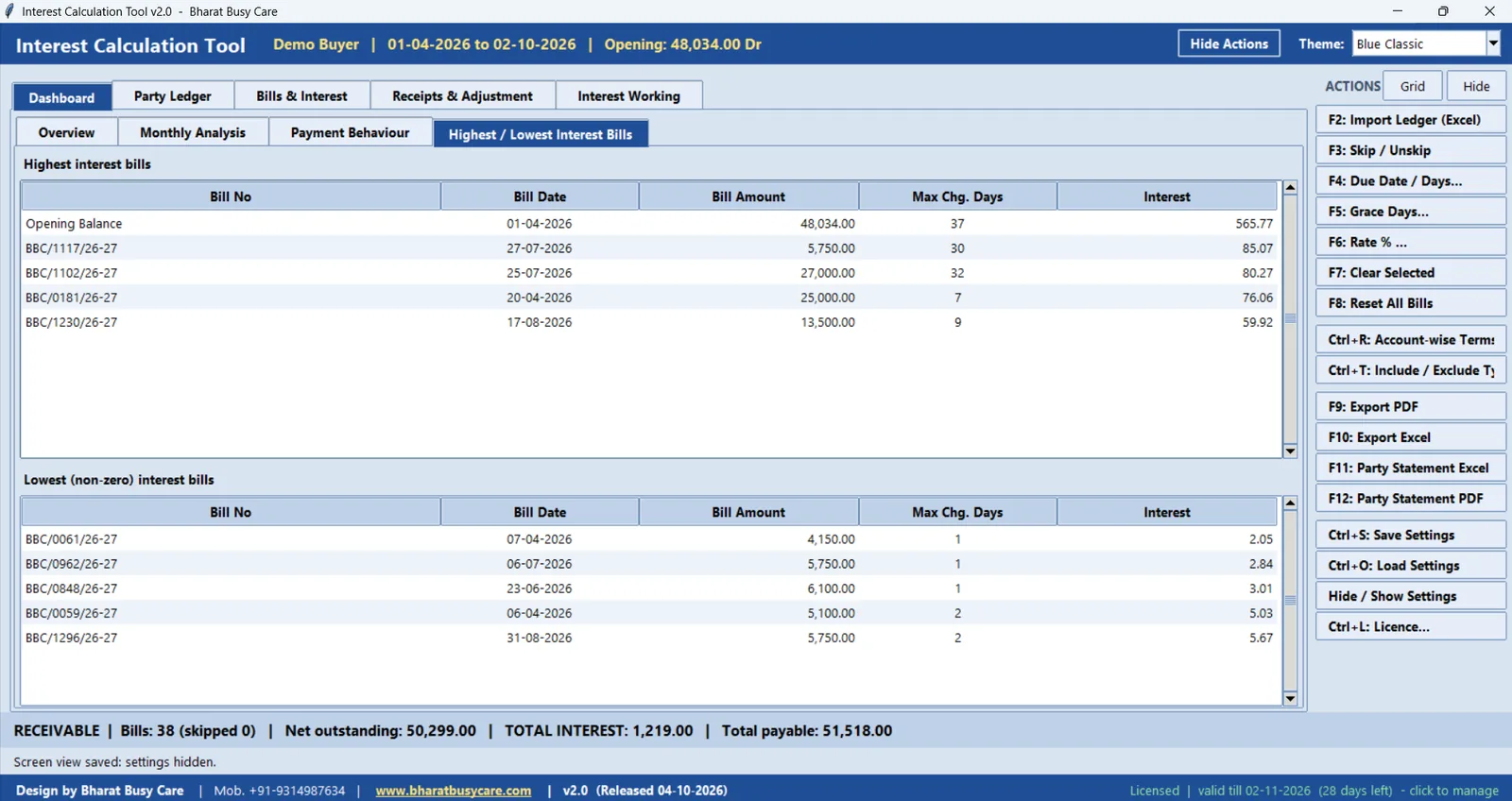Switch to the Dashboard tab

61,97
